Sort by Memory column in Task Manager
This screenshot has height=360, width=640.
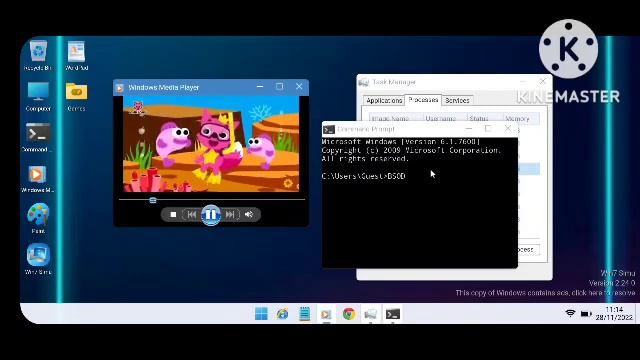[521, 118]
